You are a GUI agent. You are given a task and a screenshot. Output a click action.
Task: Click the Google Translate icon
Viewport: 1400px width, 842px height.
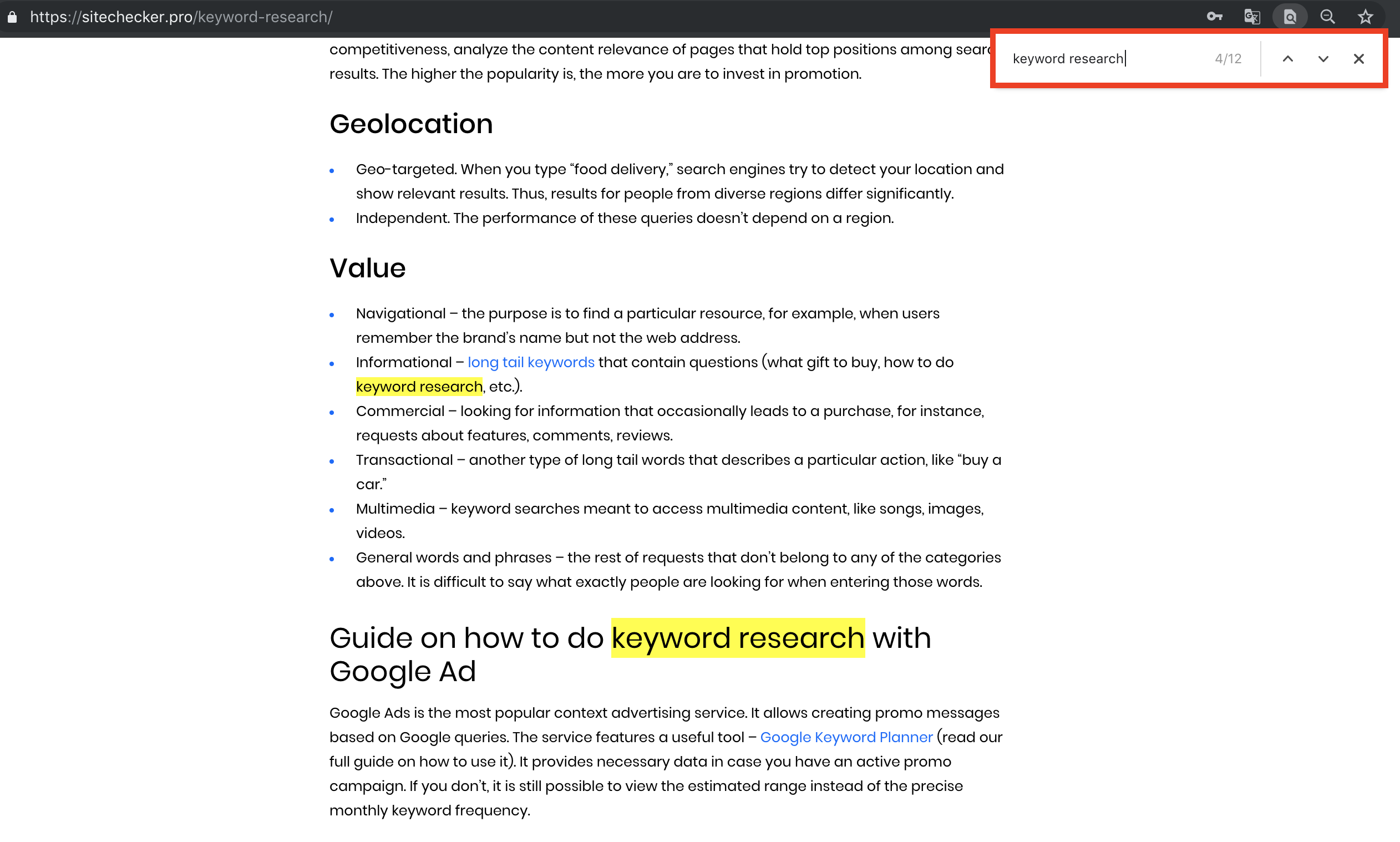[x=1252, y=17]
